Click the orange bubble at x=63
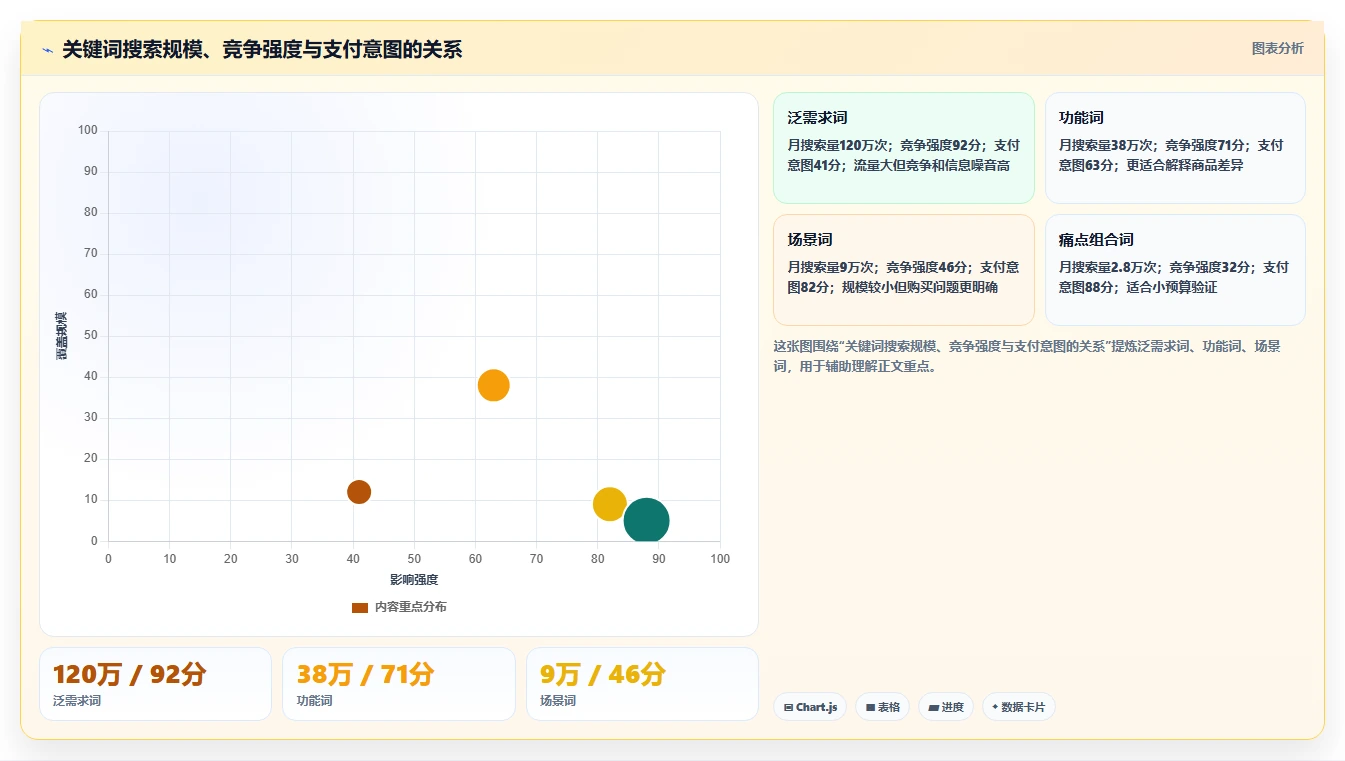This screenshot has width=1345, height=761. [494, 385]
